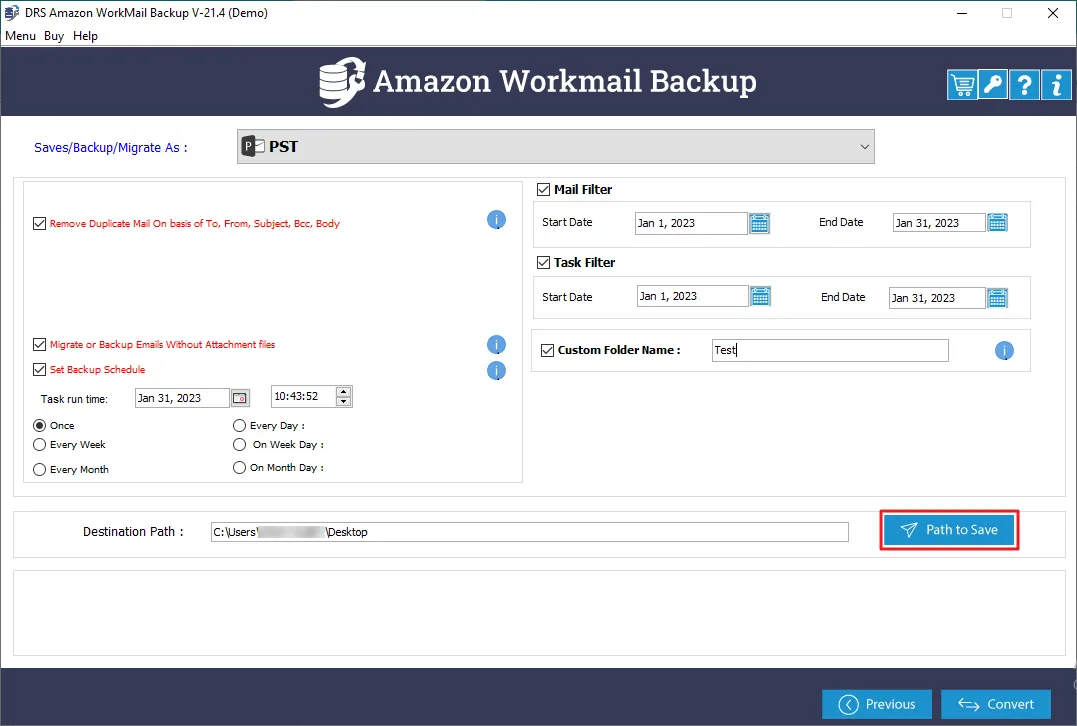Screen dimensions: 1077x726
Task: Click the question mark help icon
Action: [1025, 85]
